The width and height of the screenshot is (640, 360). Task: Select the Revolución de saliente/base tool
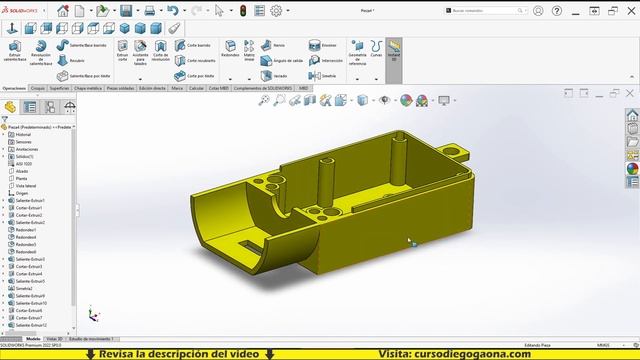click(41, 53)
